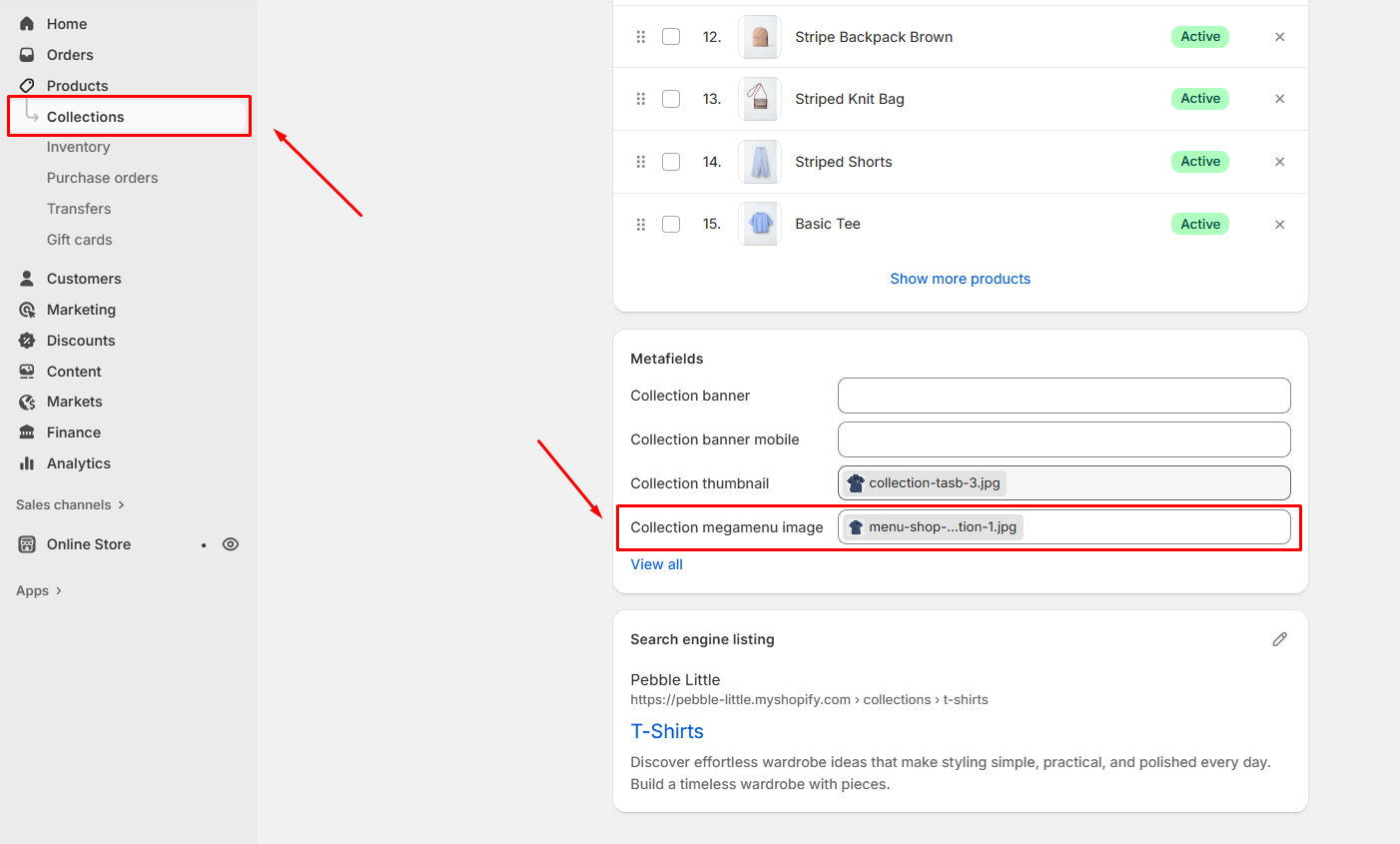Screen dimensions: 1400x844
Task: Click Show more products link
Action: coord(960,279)
